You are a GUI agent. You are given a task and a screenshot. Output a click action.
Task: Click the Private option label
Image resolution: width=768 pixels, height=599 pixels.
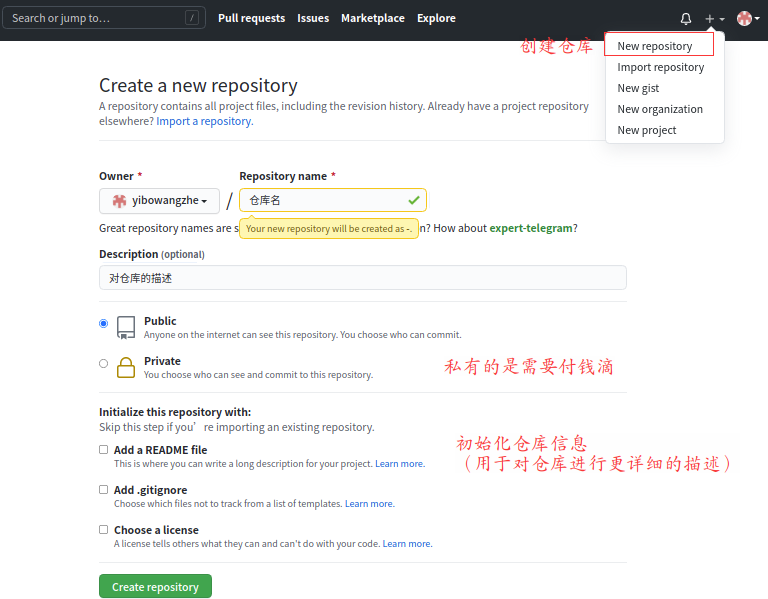click(x=162, y=361)
